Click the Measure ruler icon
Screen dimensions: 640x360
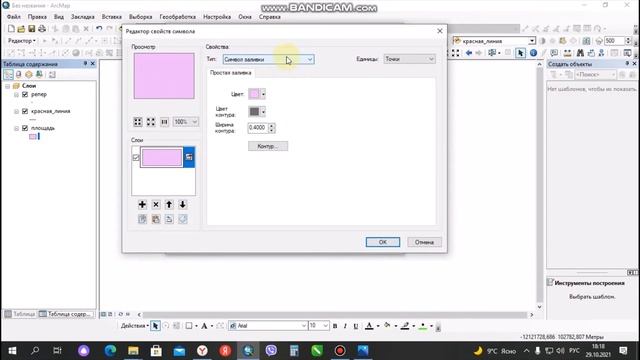567,53
